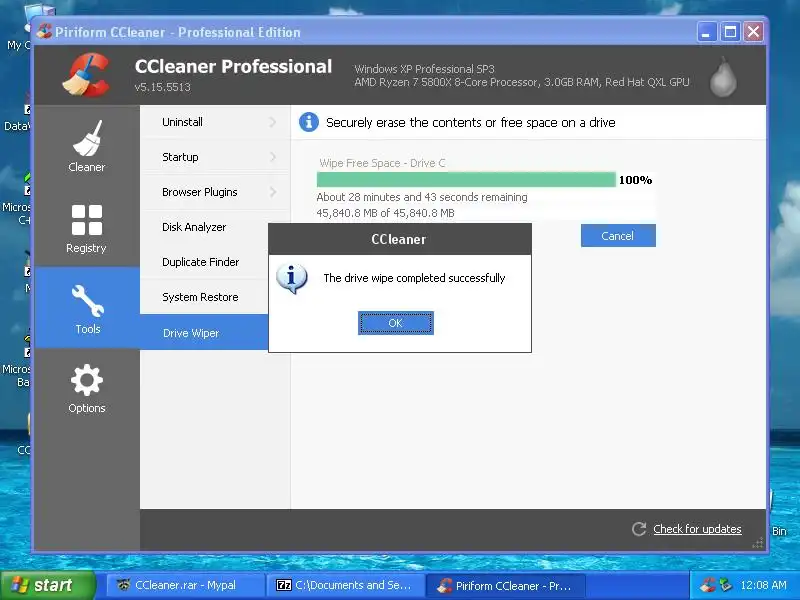This screenshot has height=600, width=800.
Task: Select the Tools wrench icon
Action: click(x=87, y=301)
